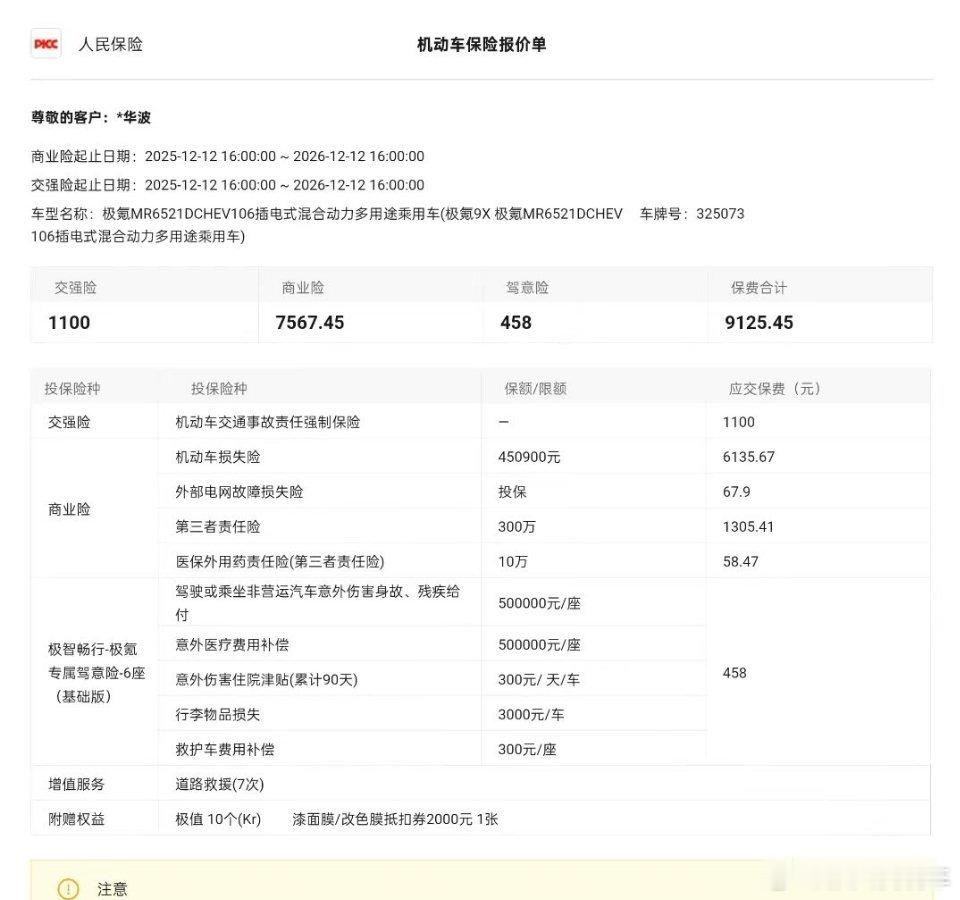960x900 pixels.
Task: Click the 注意 notice heading
Action: point(112,889)
